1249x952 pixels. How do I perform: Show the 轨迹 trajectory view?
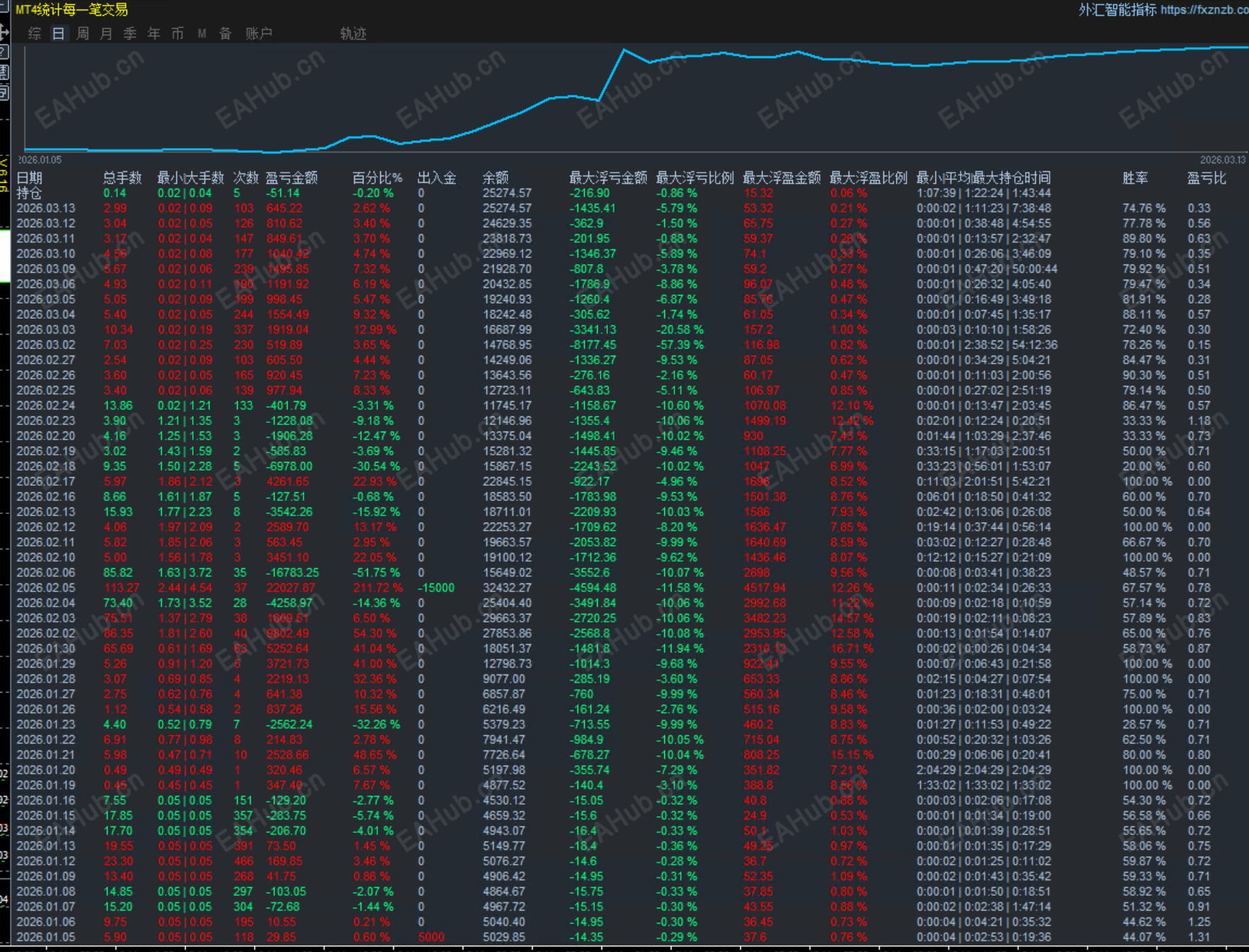353,33
